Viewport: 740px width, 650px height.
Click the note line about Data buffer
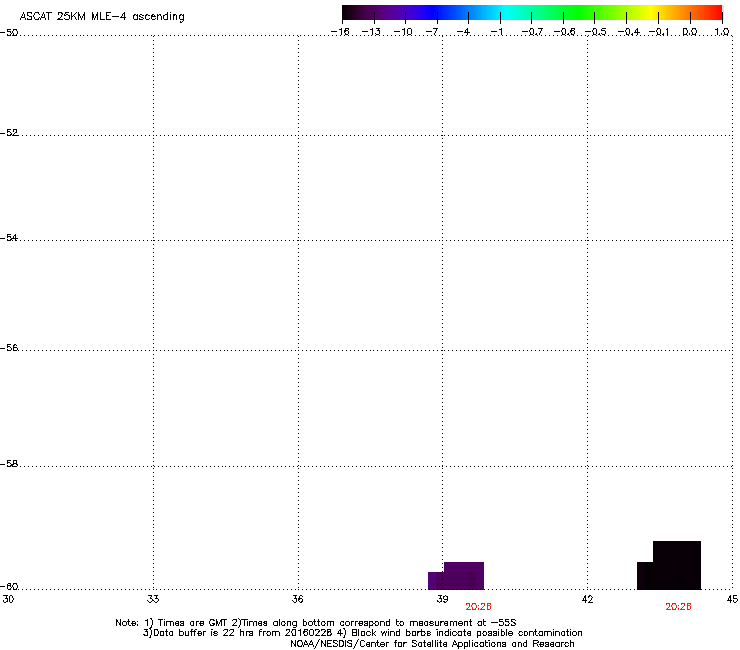click(362, 633)
